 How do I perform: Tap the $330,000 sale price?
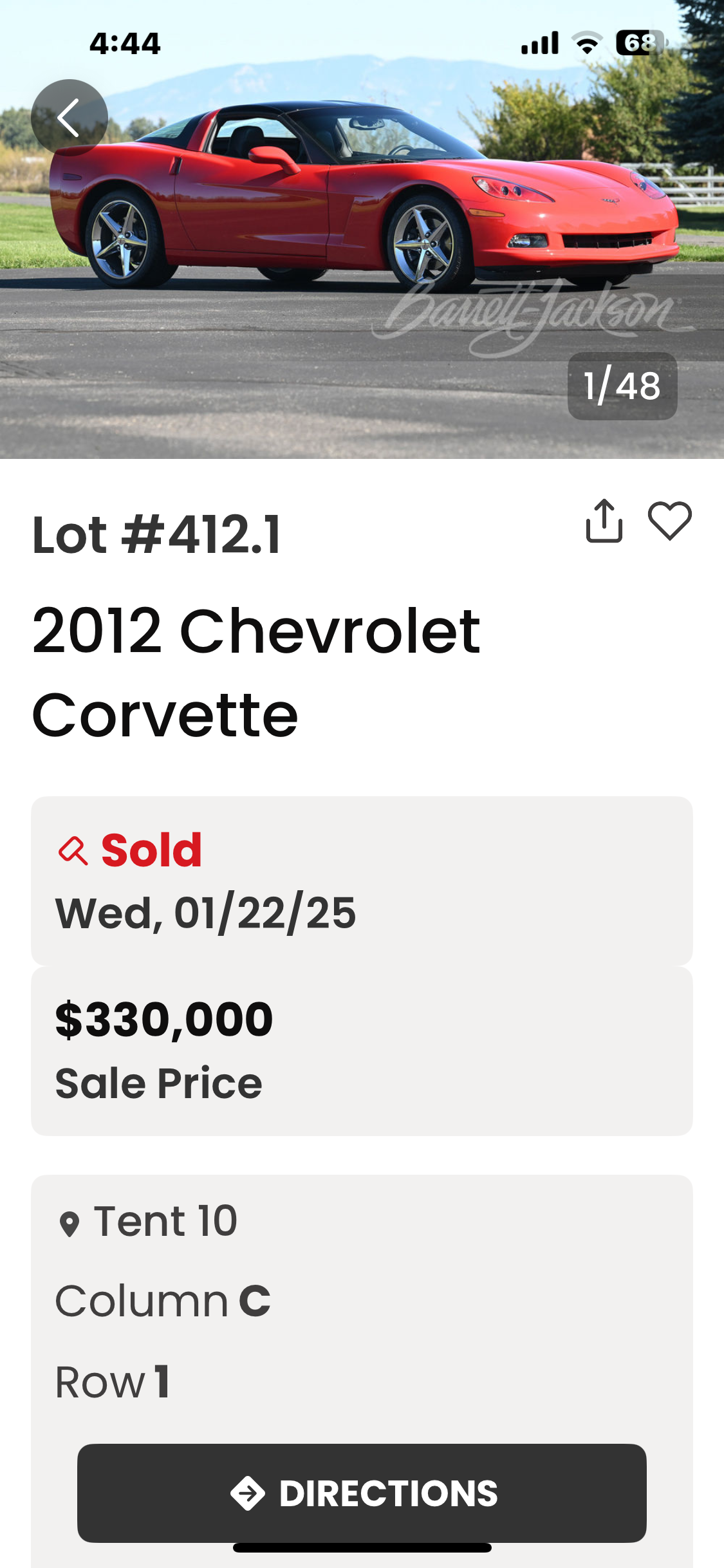click(164, 1020)
